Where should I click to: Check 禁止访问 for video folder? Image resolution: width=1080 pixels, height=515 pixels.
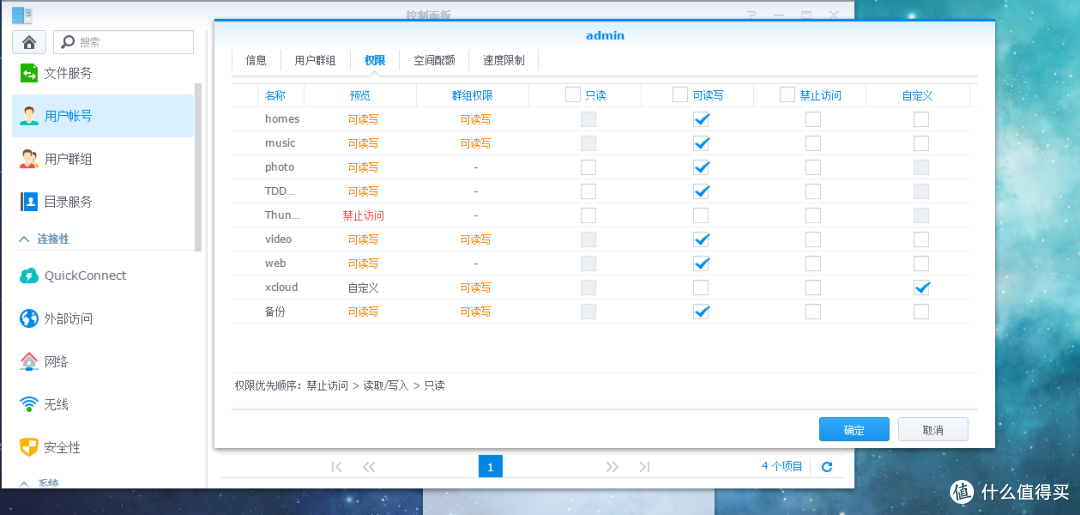coord(813,240)
